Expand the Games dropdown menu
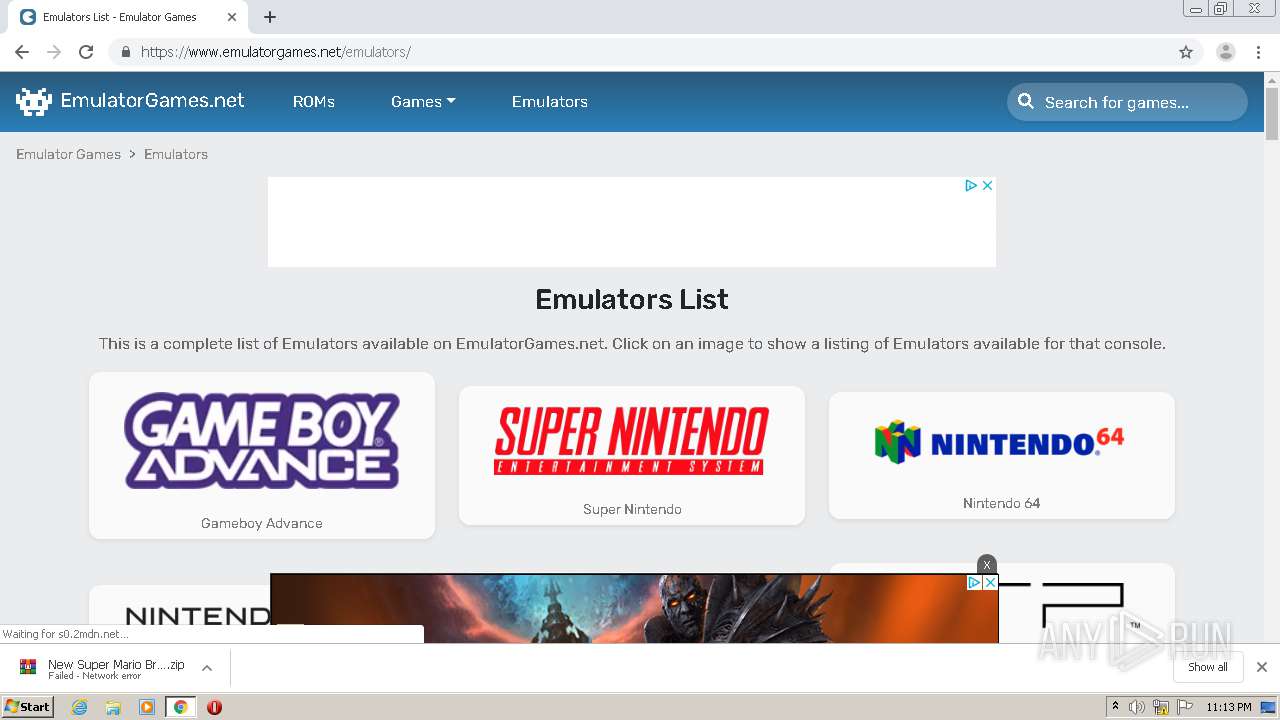Image resolution: width=1280 pixels, height=720 pixels. 423,101
